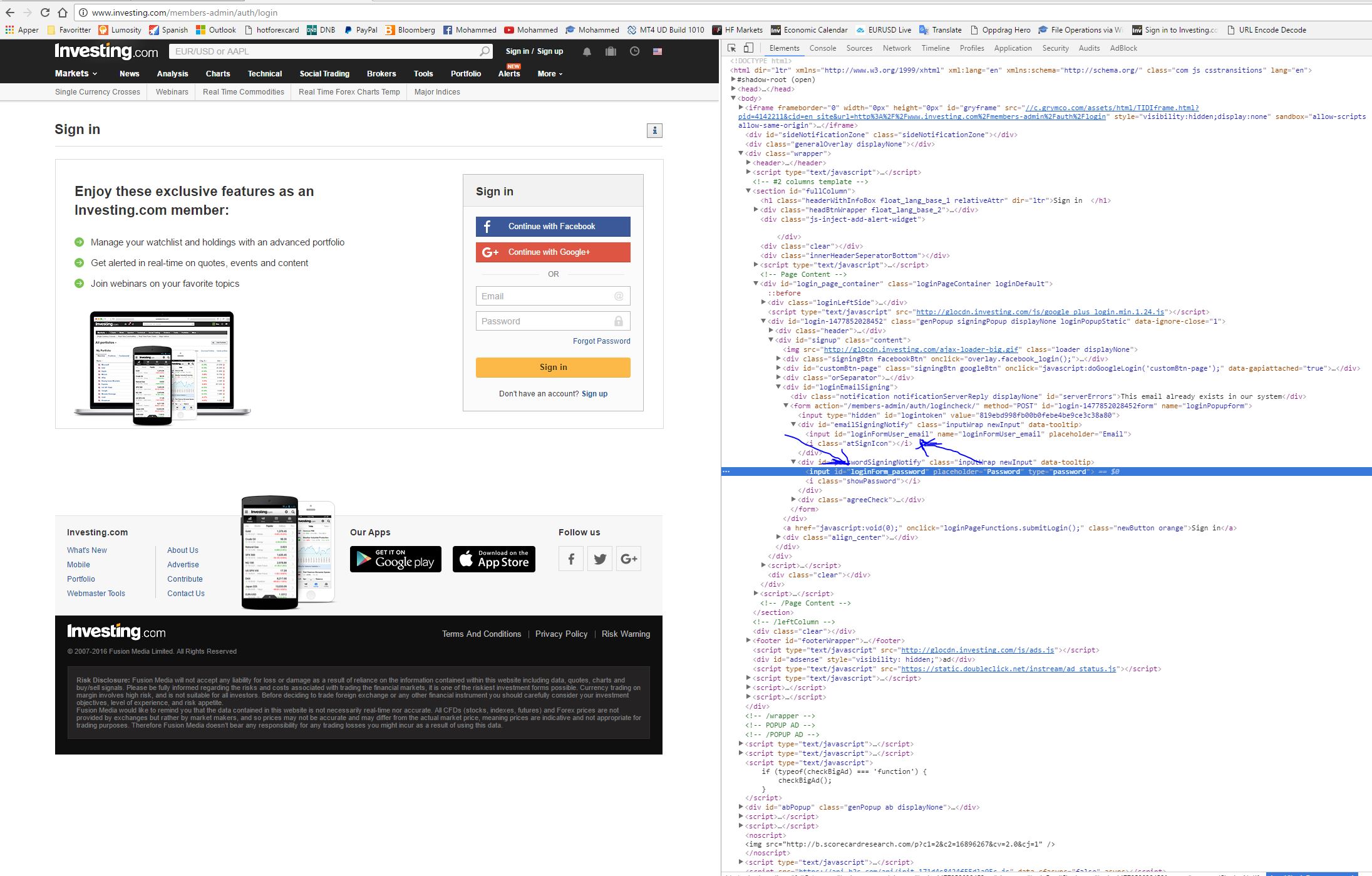Open the More dropdown in navigation
Viewport: 1372px width, 876px height.
tap(550, 74)
